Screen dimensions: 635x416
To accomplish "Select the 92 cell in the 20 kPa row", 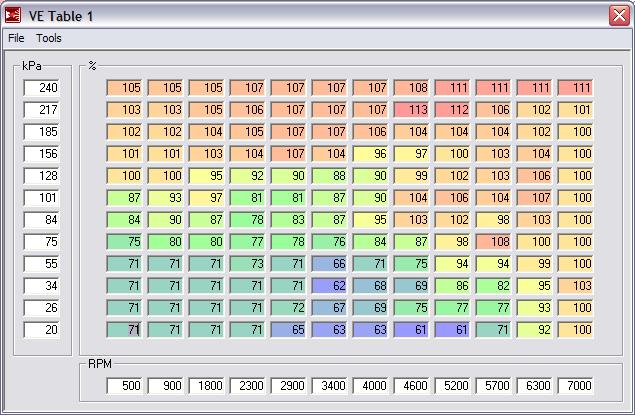I will 535,330.
